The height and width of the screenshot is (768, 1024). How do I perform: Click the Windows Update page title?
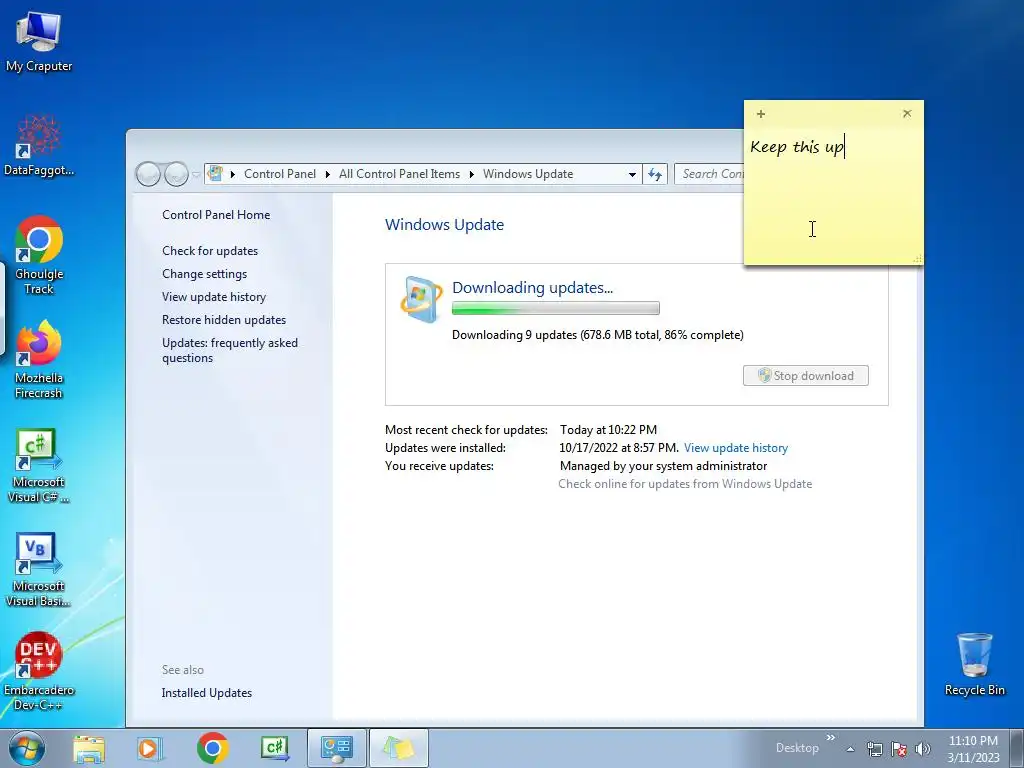pyautogui.click(x=444, y=225)
